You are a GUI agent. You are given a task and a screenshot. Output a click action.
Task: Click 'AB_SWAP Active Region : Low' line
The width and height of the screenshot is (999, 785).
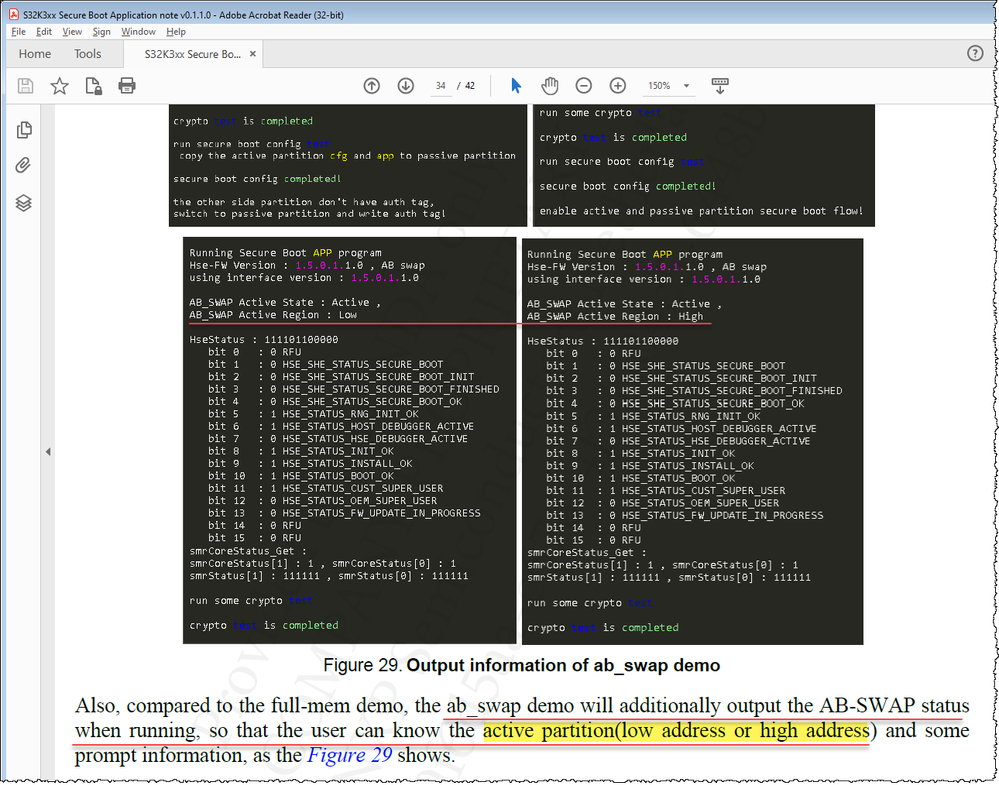pyautogui.click(x=273, y=315)
